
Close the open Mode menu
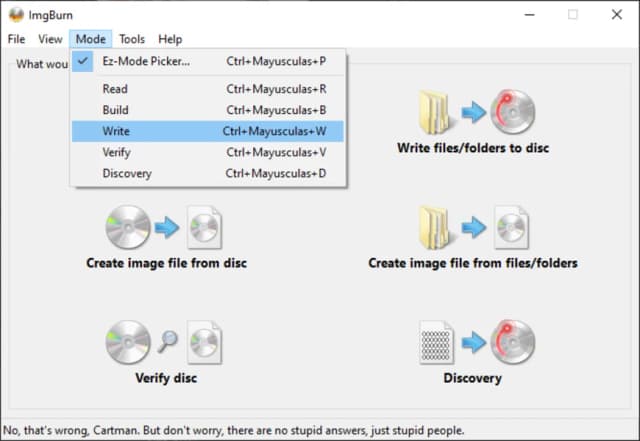[x=91, y=39]
